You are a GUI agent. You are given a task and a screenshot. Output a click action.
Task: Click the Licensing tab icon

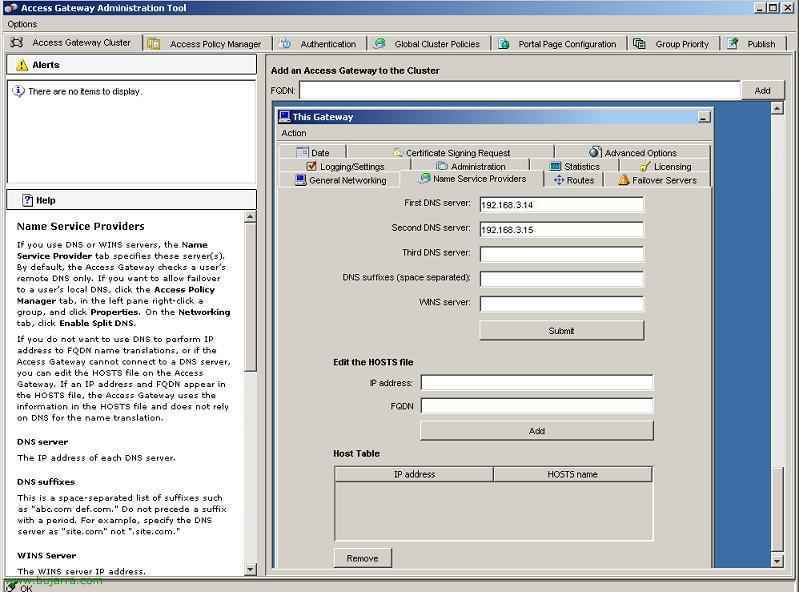click(645, 166)
